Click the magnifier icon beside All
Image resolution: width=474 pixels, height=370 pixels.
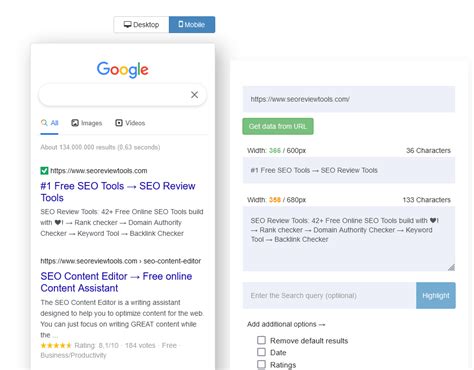click(44, 123)
